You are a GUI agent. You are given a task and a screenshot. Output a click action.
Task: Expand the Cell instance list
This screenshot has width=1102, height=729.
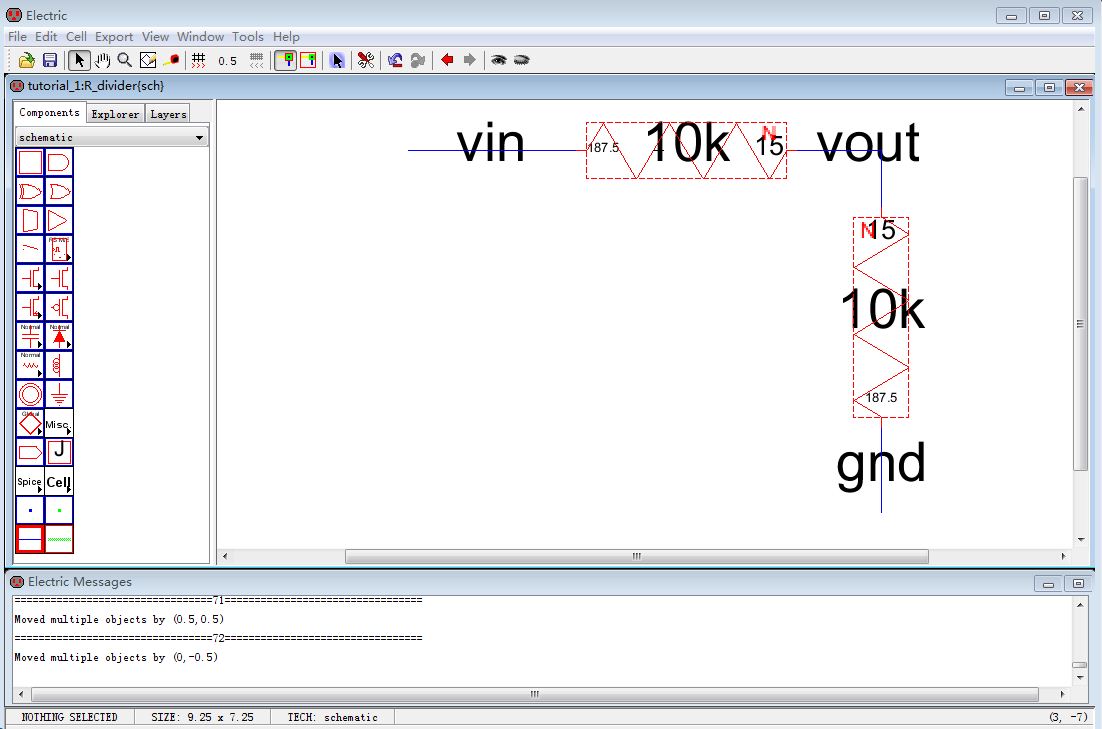point(59,482)
